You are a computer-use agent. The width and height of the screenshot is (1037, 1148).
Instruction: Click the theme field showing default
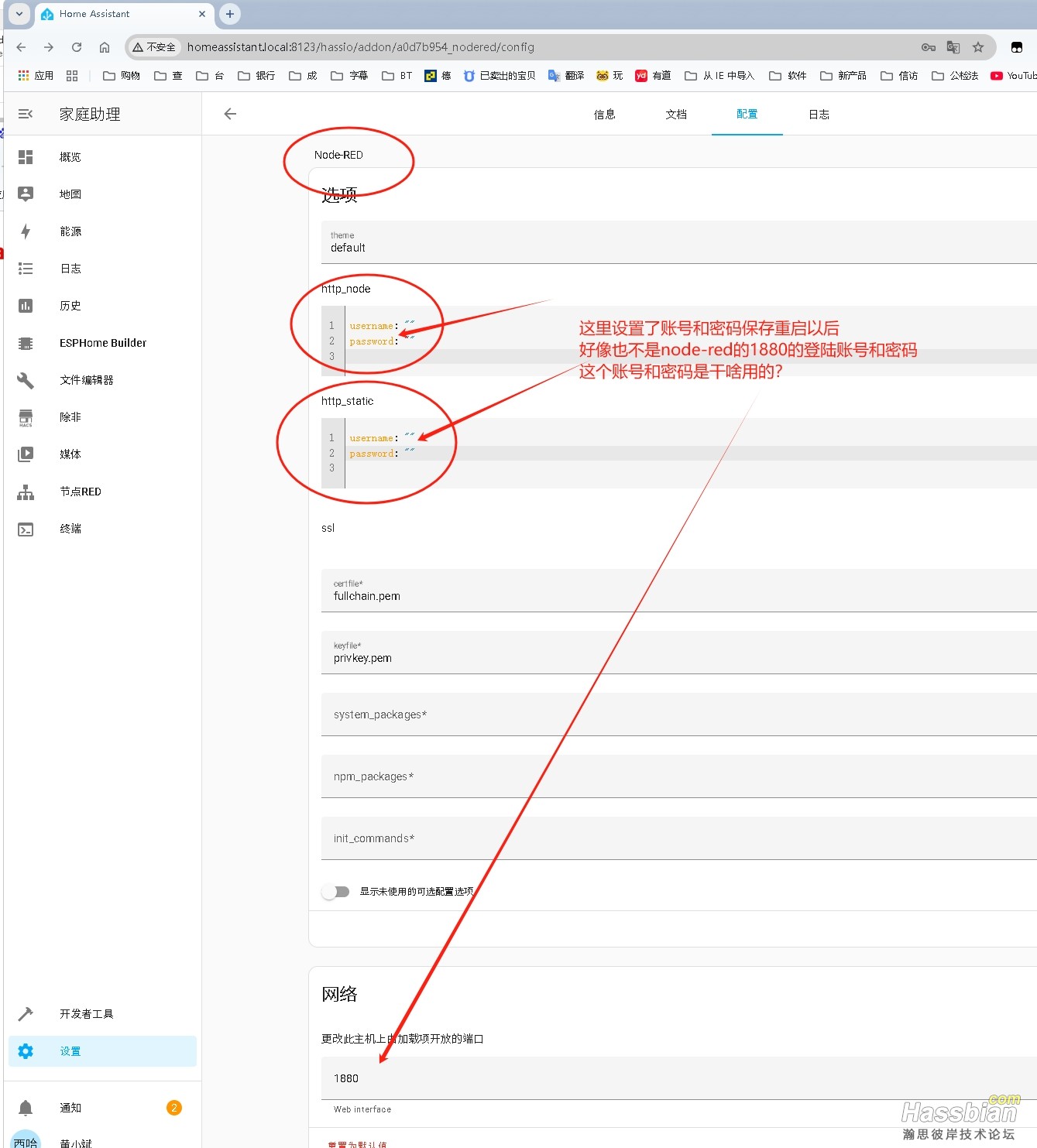(x=679, y=242)
